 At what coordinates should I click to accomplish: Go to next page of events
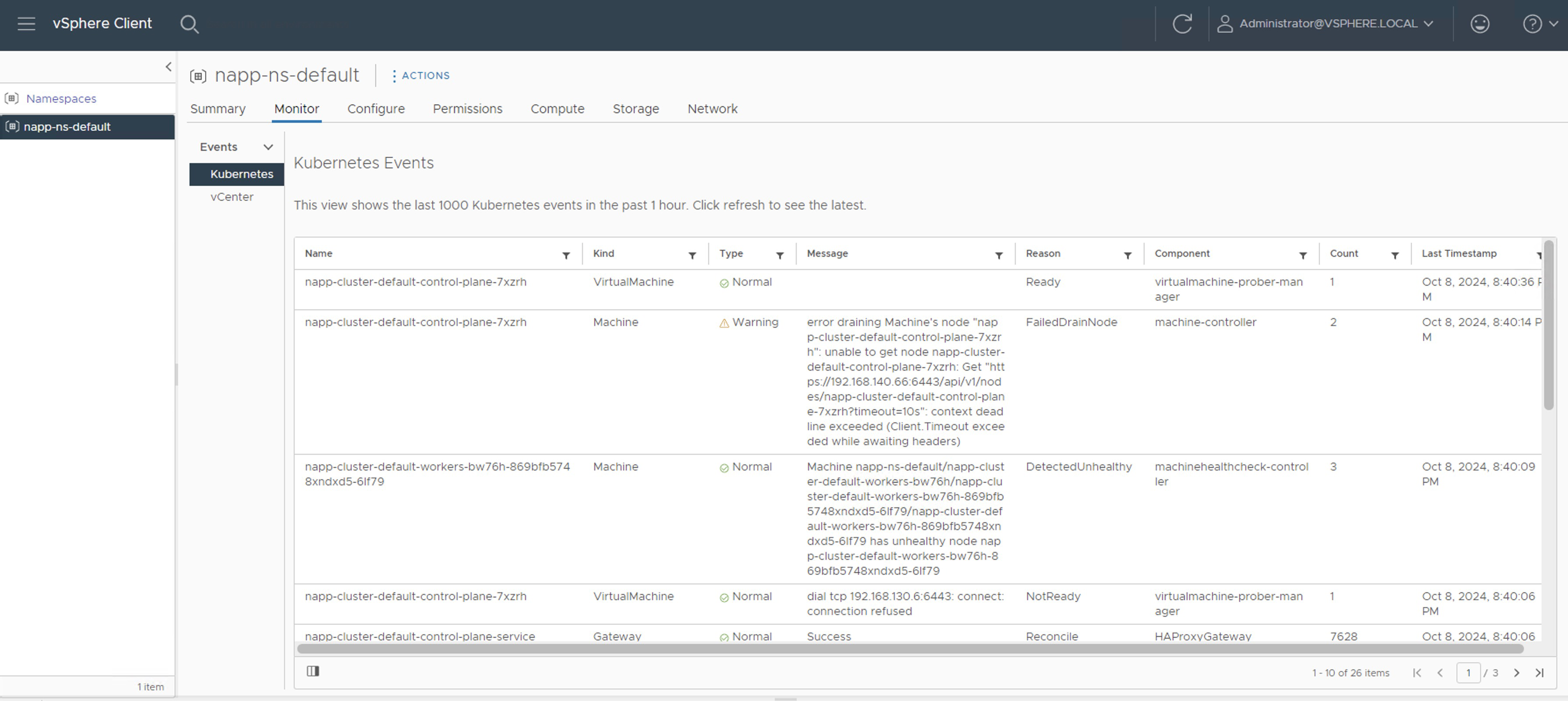1516,673
